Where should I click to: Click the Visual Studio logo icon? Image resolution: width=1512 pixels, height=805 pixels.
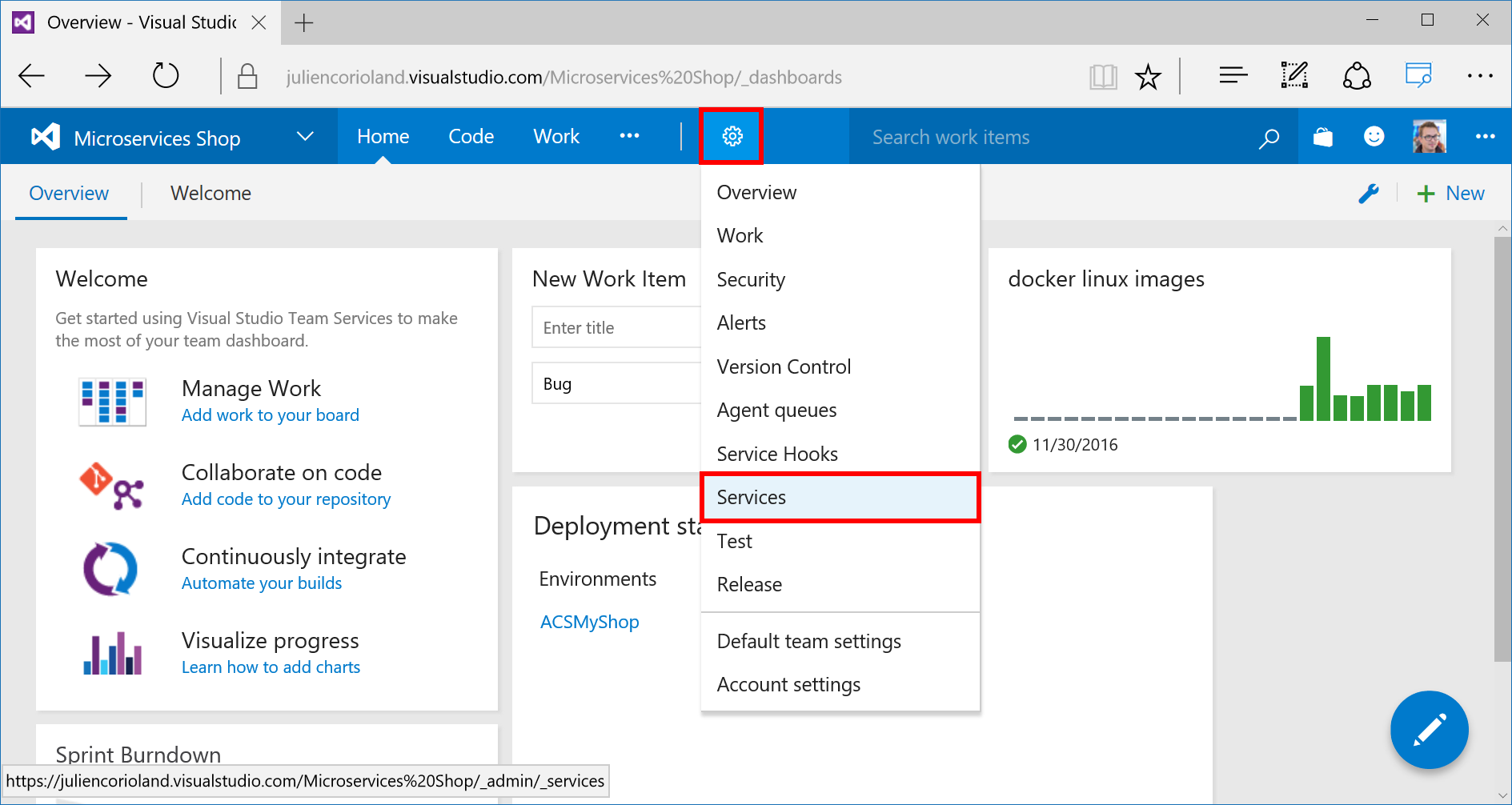coord(46,137)
